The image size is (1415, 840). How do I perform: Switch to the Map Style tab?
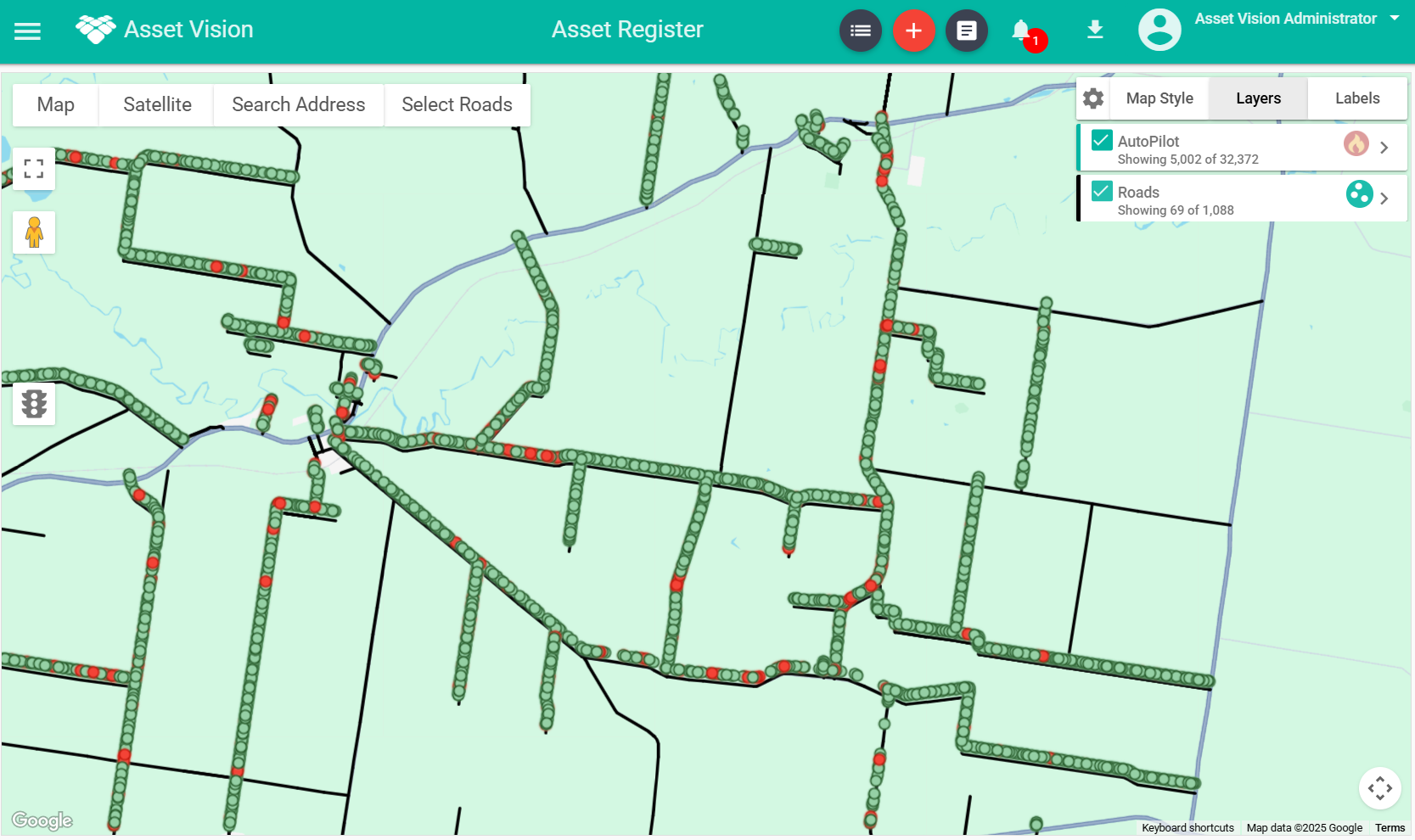[x=1159, y=98]
